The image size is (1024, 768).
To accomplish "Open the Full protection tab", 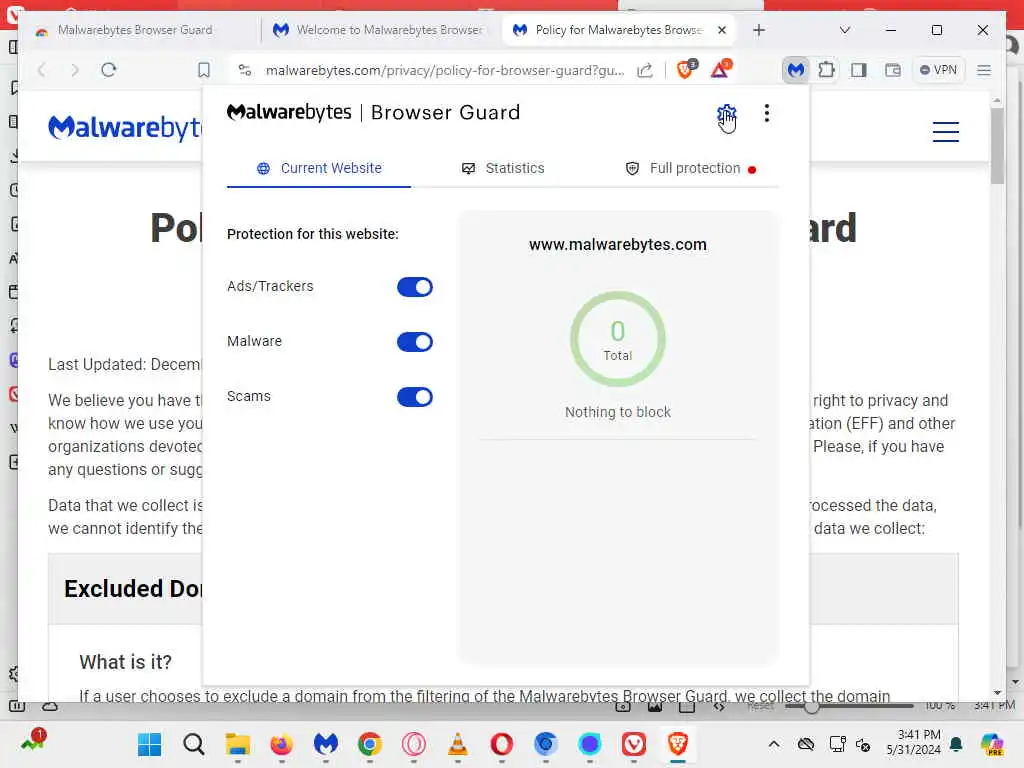I will [690, 168].
